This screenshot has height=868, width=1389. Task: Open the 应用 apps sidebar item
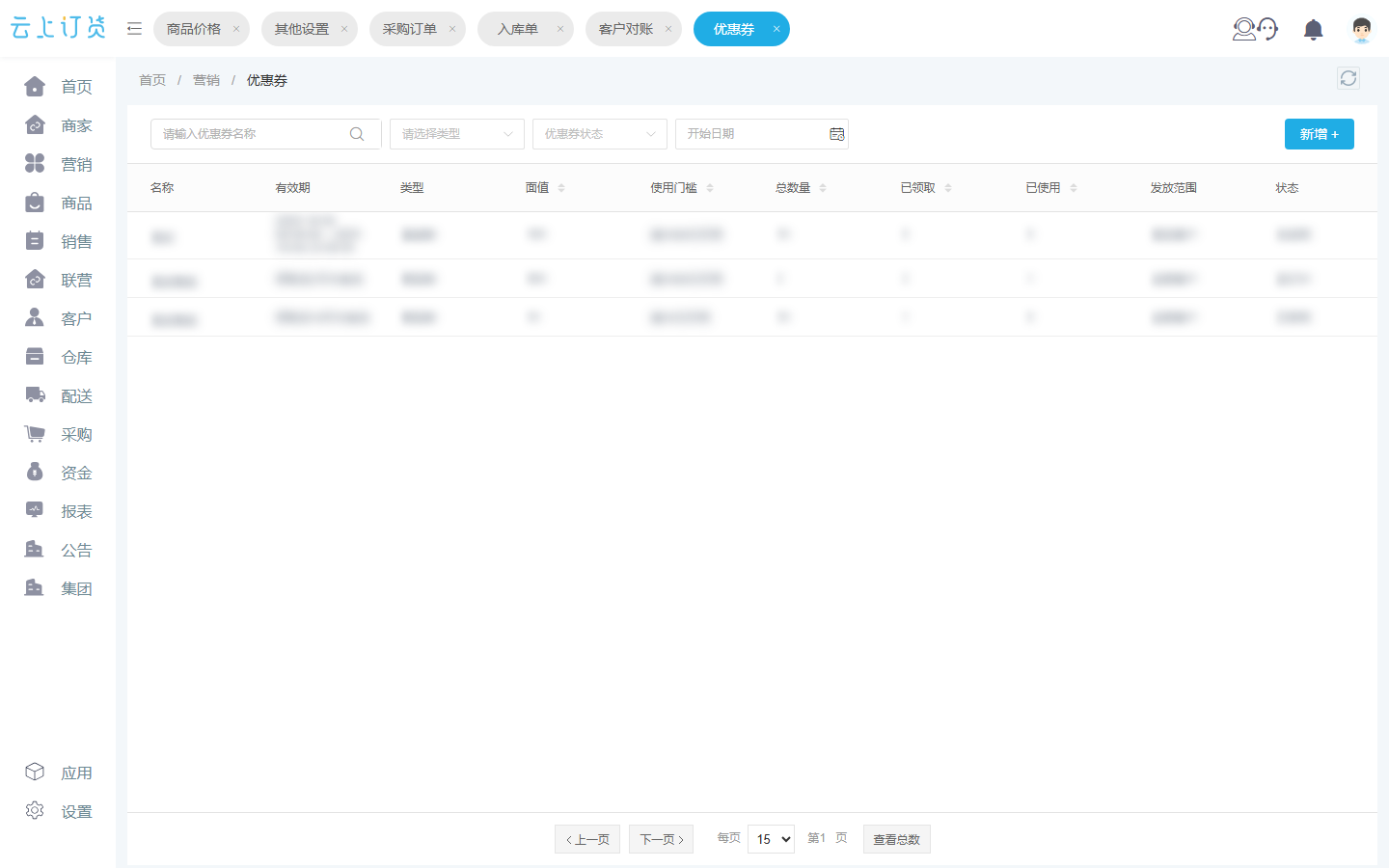pyautogui.click(x=58, y=773)
